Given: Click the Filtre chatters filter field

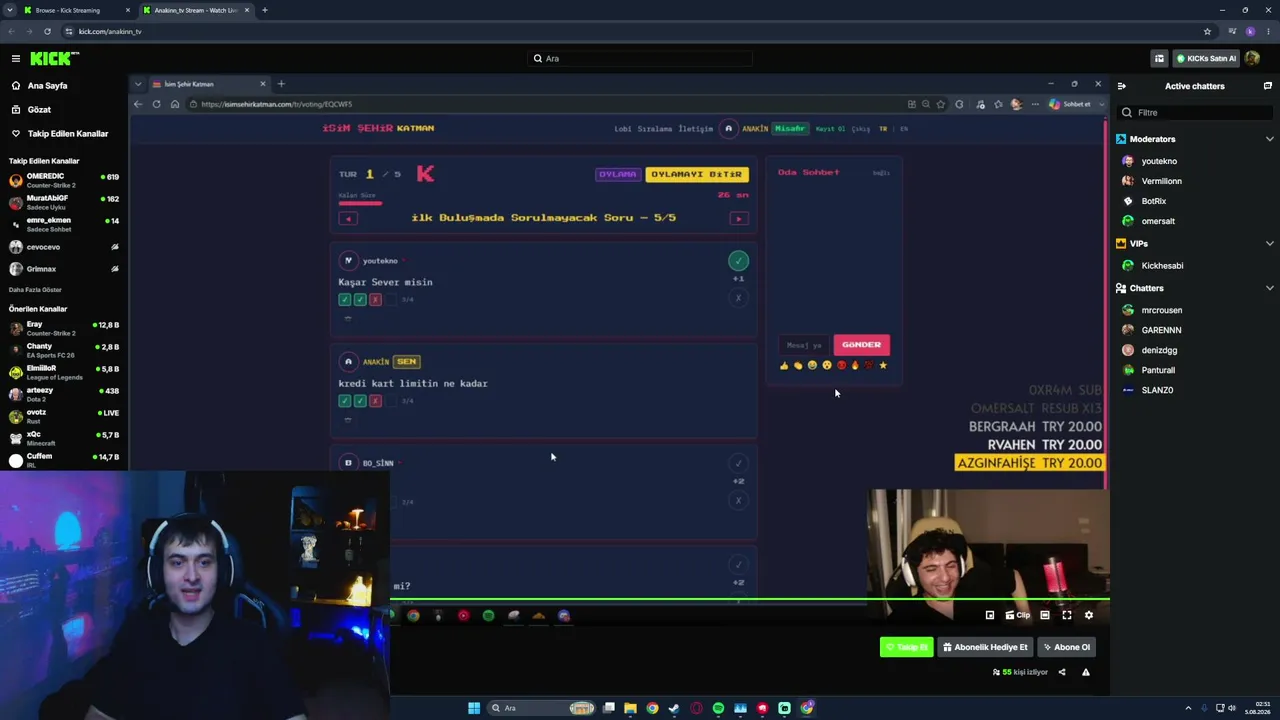Looking at the screenshot, I should 1195,112.
